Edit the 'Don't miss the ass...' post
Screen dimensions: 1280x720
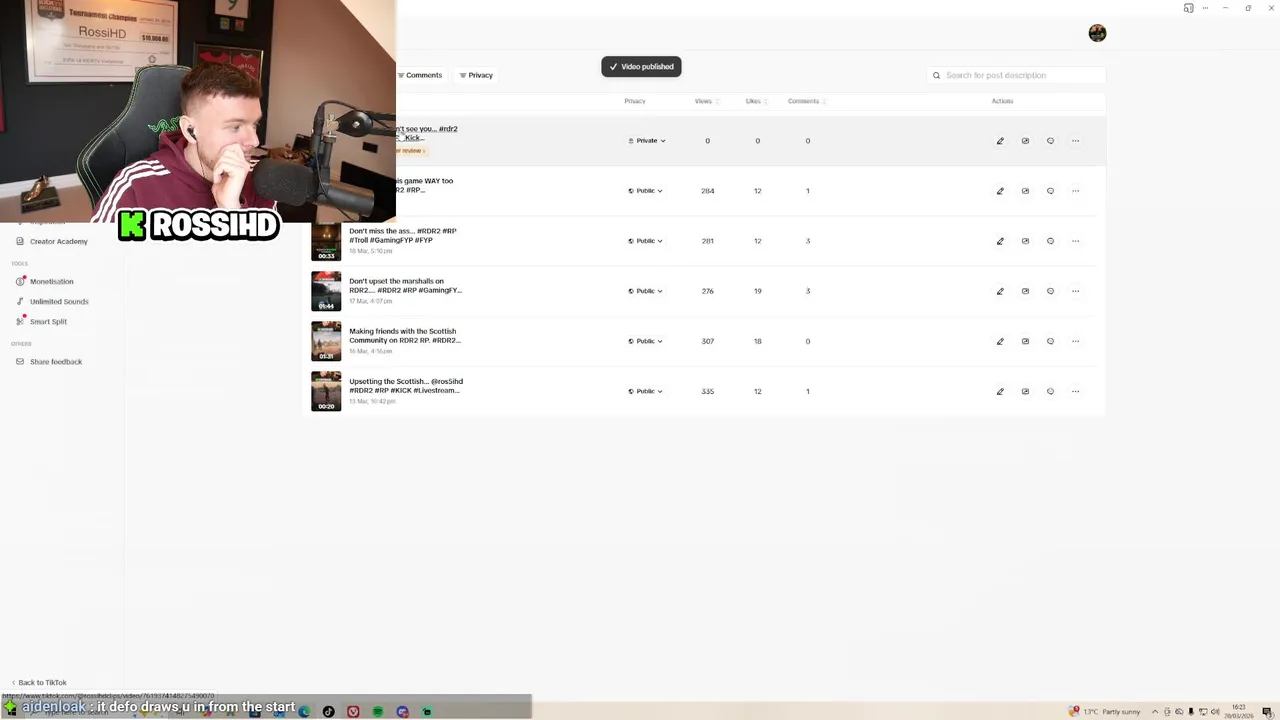coord(1000,241)
